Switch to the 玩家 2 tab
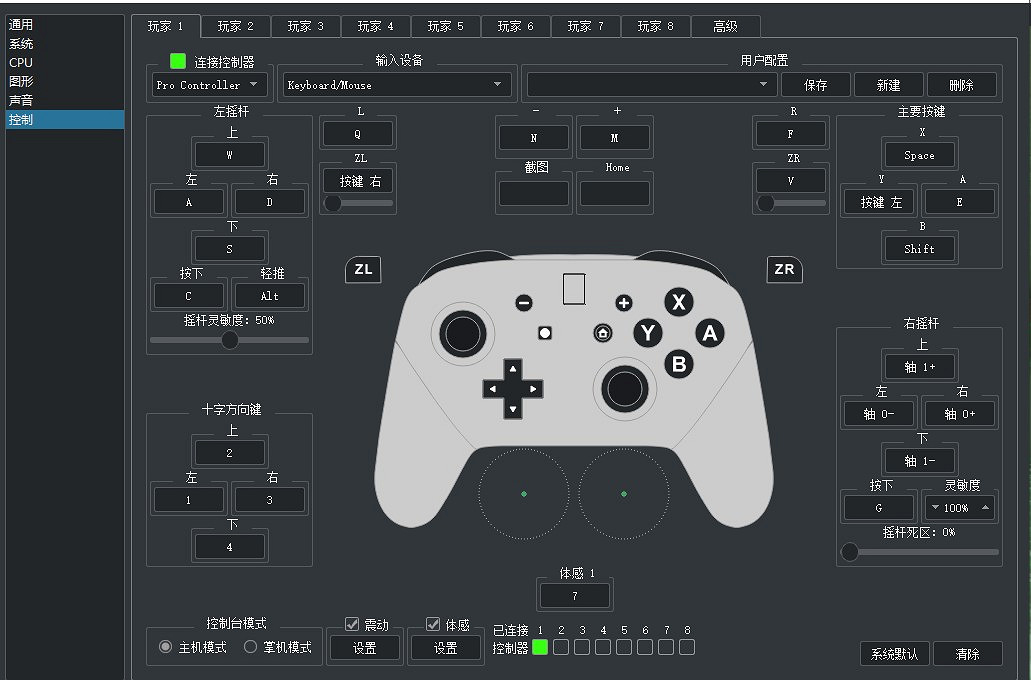The image size is (1031, 680). (235, 26)
